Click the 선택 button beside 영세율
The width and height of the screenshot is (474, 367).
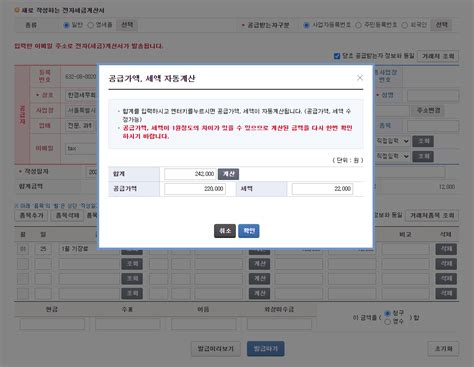click(x=127, y=25)
